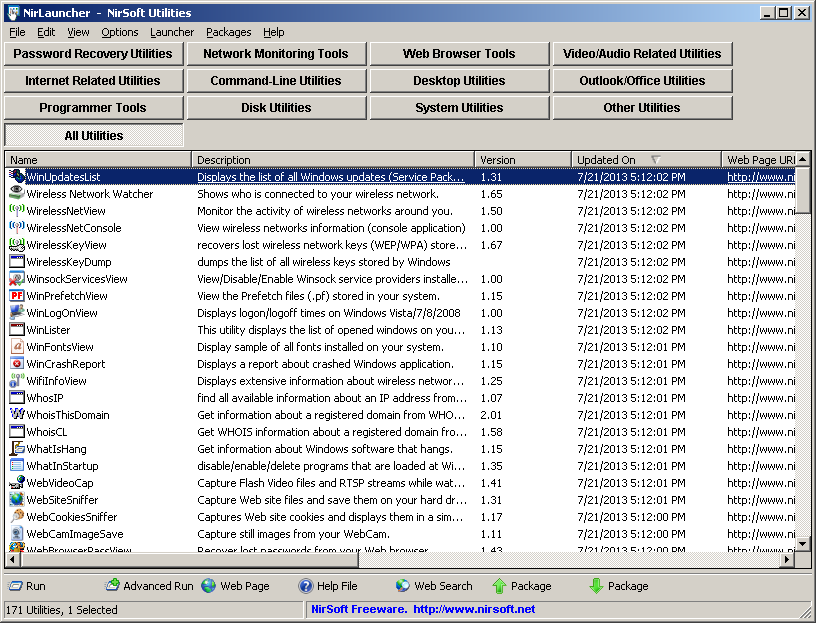Go to next package with down arrow
Screen dimensions: 816x623
[x=619, y=586]
